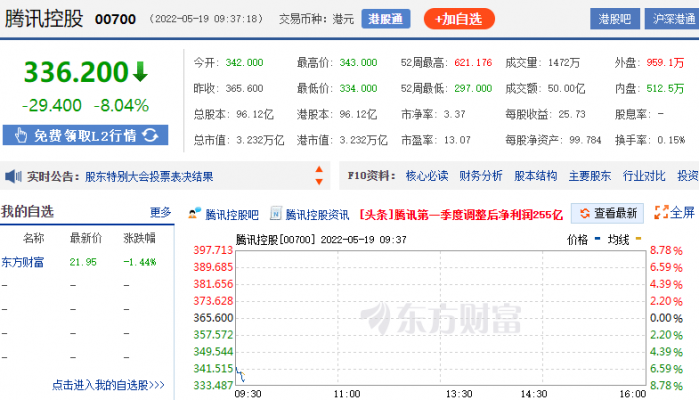
Task: Open 股东特别大会投票表决结果 announcement link
Action: click(x=149, y=176)
